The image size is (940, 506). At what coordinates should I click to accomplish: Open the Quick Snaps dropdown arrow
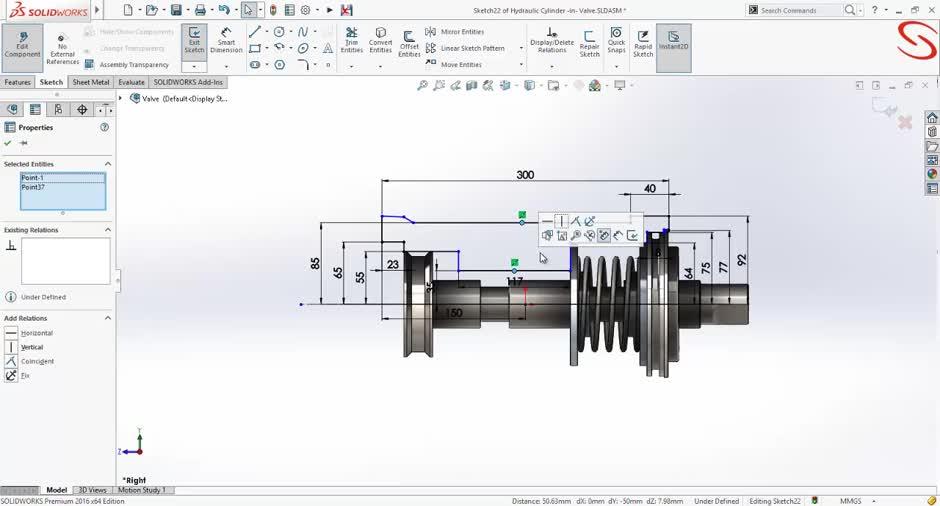[x=616, y=66]
